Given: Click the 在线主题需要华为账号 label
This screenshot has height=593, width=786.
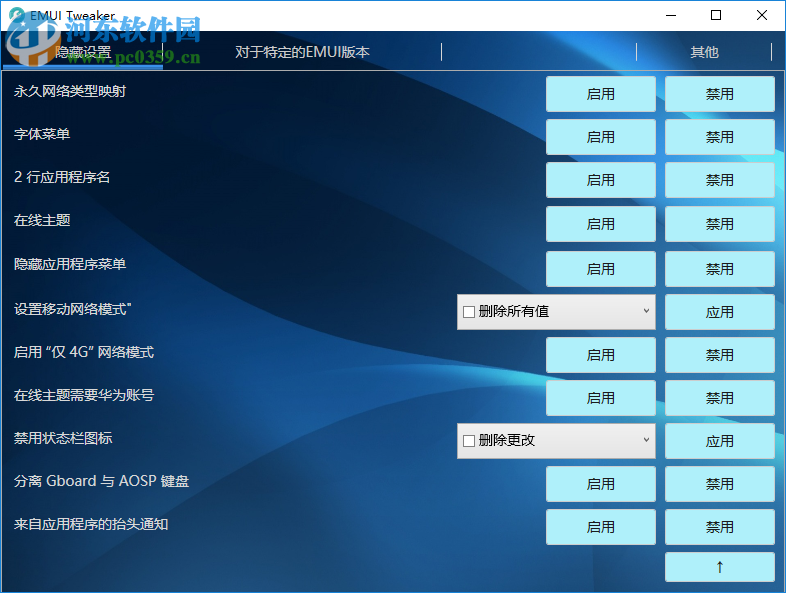Looking at the screenshot, I should pyautogui.click(x=84, y=395).
